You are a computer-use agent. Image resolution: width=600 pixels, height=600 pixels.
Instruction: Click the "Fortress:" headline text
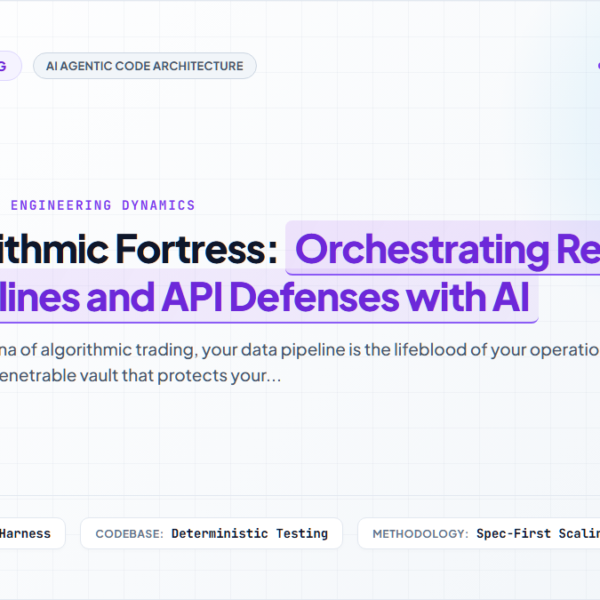coord(196,249)
